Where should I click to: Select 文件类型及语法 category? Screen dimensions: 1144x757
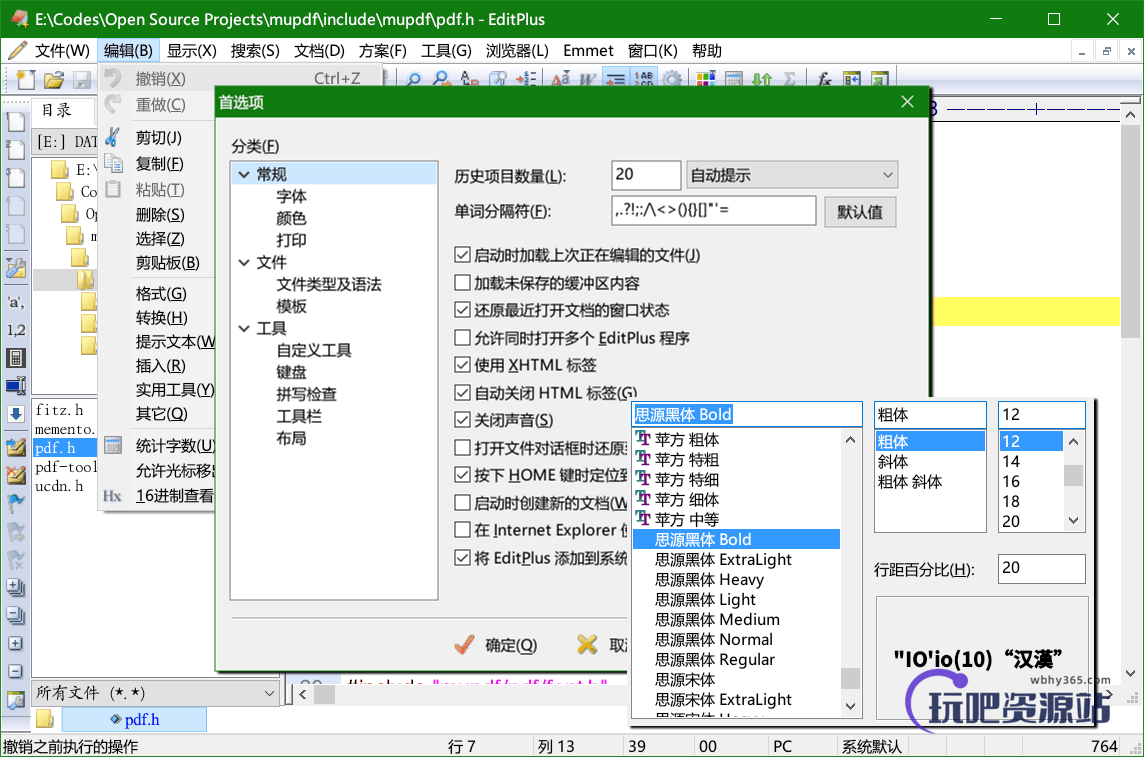328,284
